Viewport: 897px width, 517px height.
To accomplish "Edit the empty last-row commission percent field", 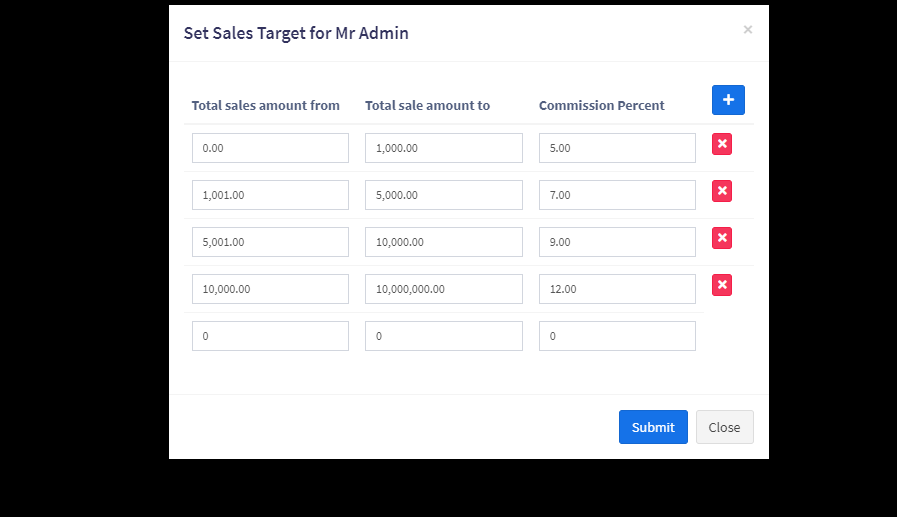I will (x=617, y=336).
